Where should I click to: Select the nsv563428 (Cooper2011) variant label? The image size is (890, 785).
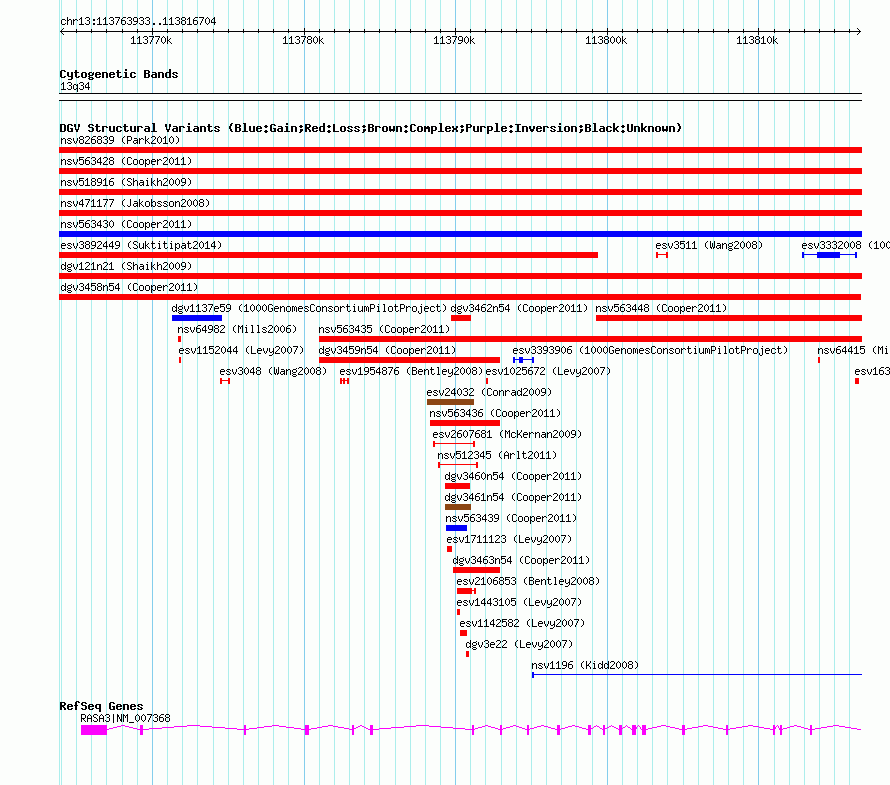[126, 161]
